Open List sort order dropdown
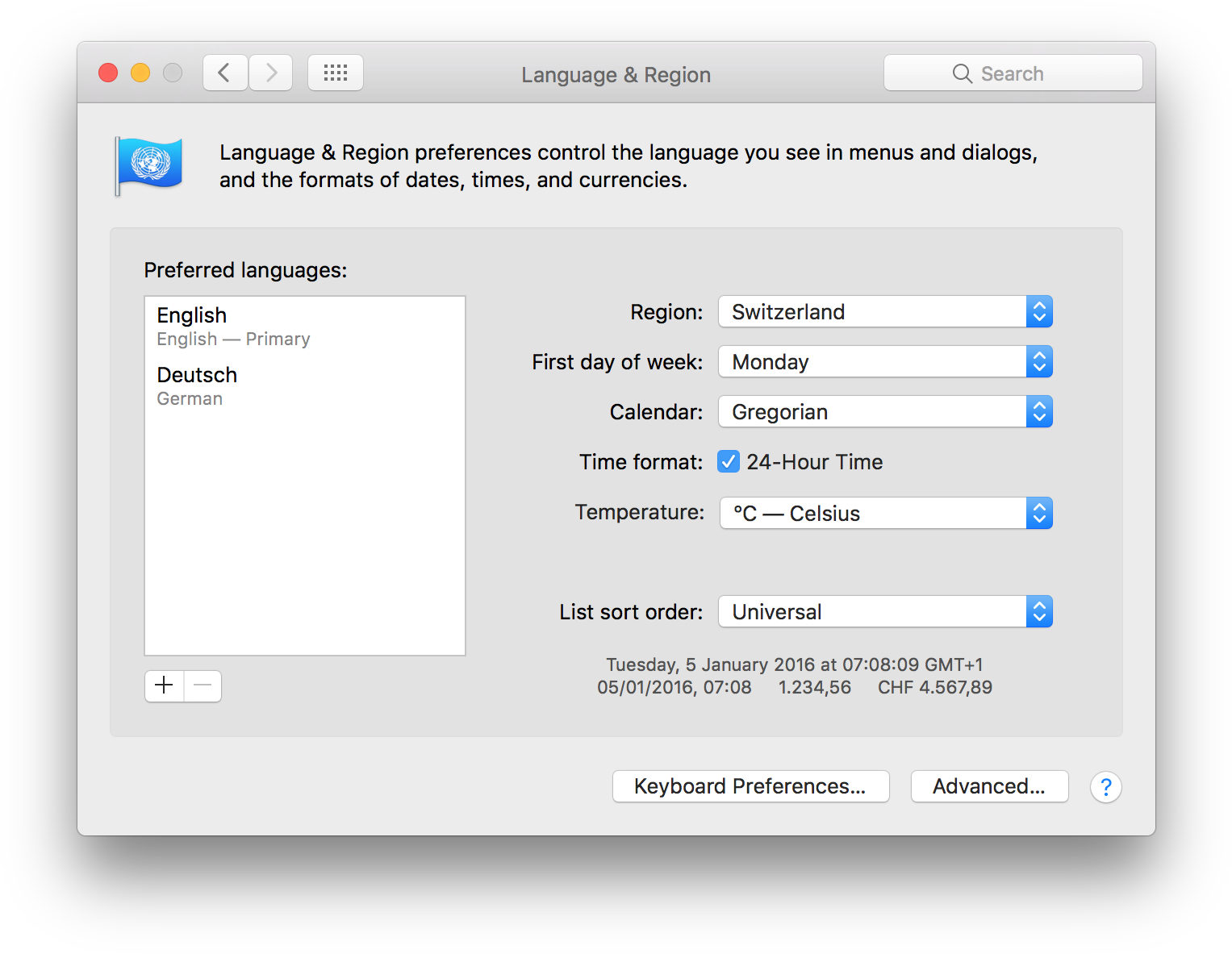The width and height of the screenshot is (1232, 954). coord(885,612)
